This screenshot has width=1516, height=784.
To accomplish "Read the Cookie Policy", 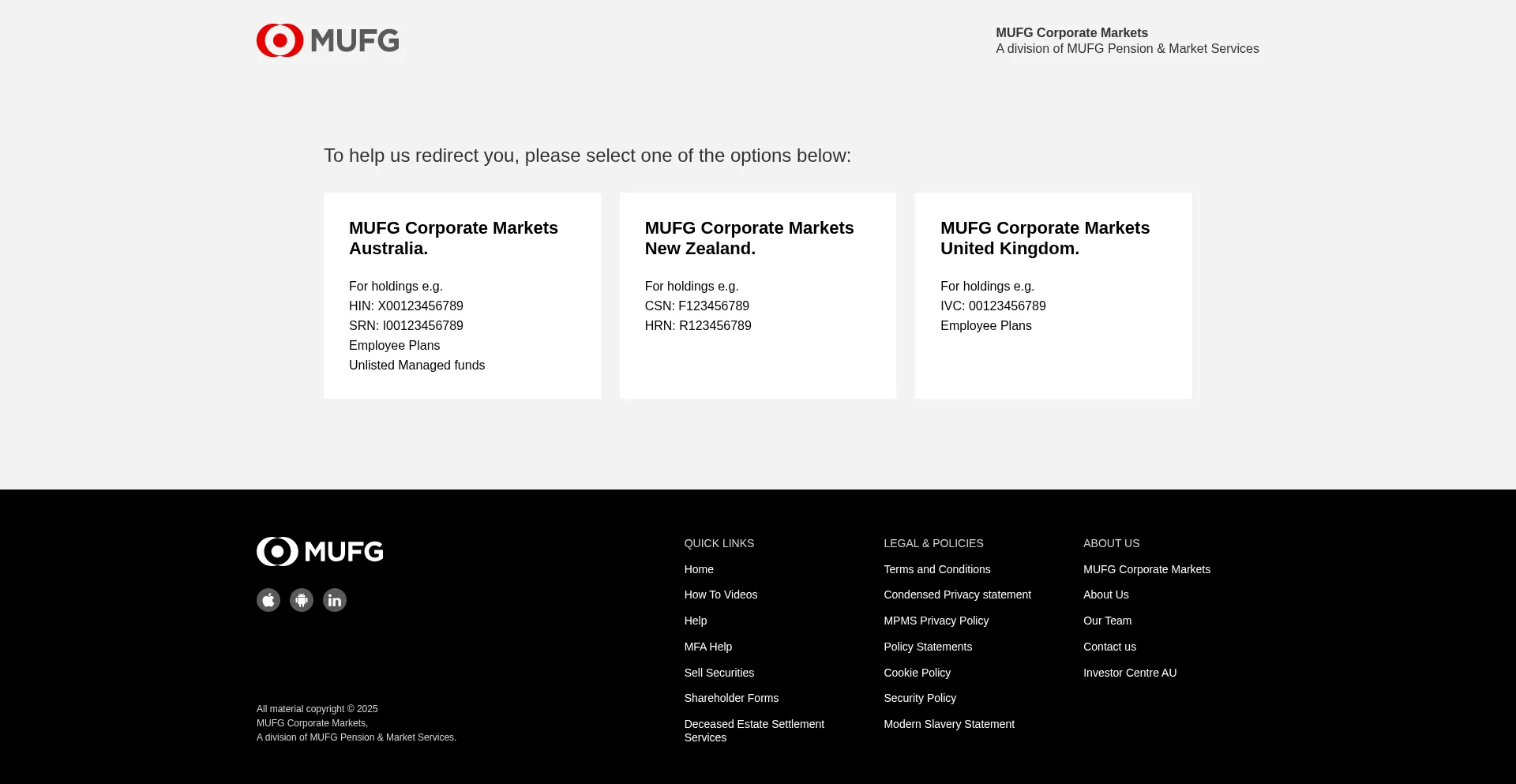I will [917, 673].
